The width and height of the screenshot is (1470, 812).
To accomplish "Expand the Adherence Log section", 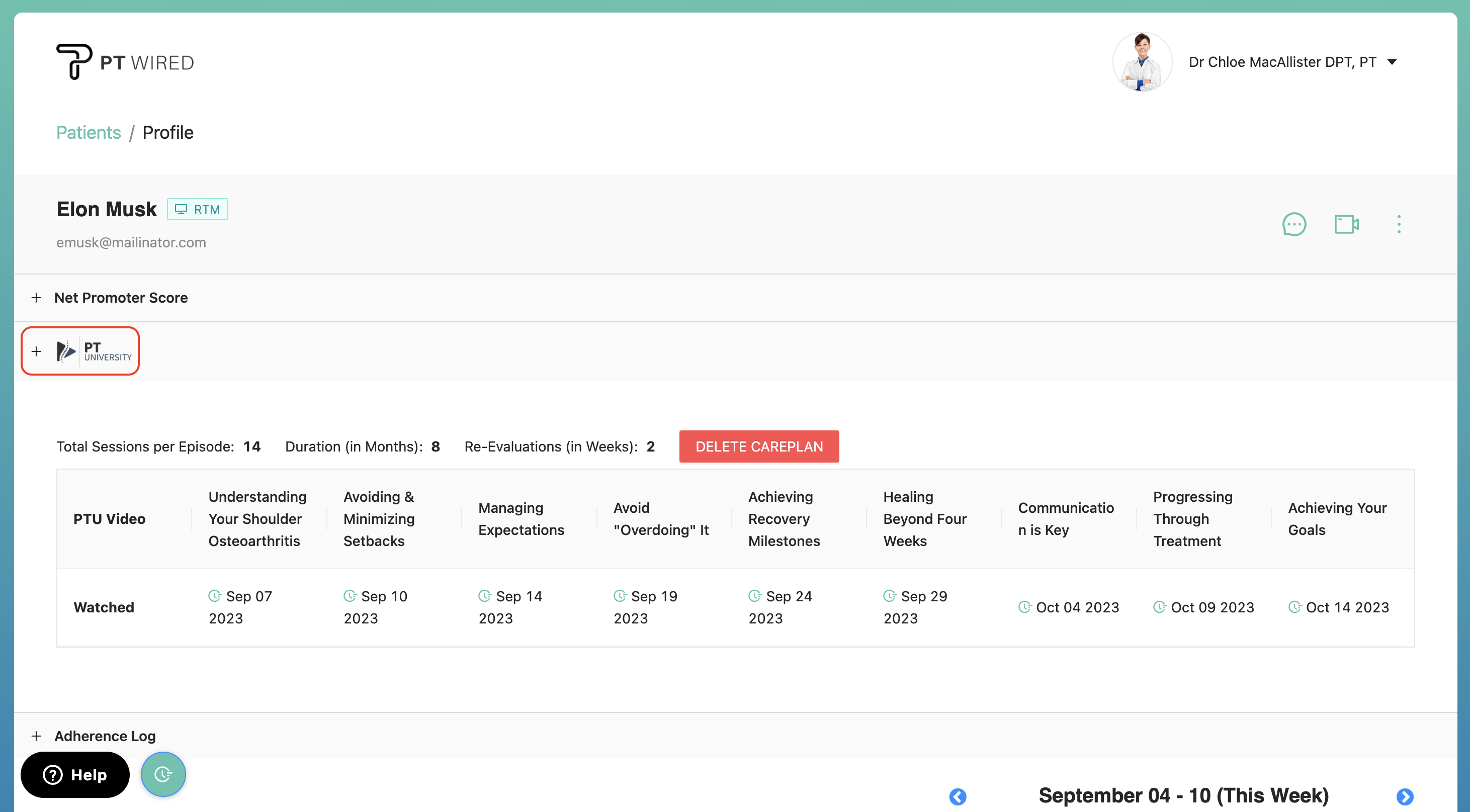I will pos(36,736).
